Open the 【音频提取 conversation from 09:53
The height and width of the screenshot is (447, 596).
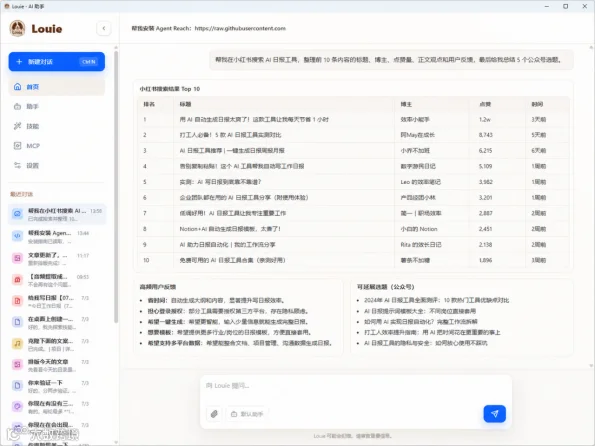click(x=57, y=280)
